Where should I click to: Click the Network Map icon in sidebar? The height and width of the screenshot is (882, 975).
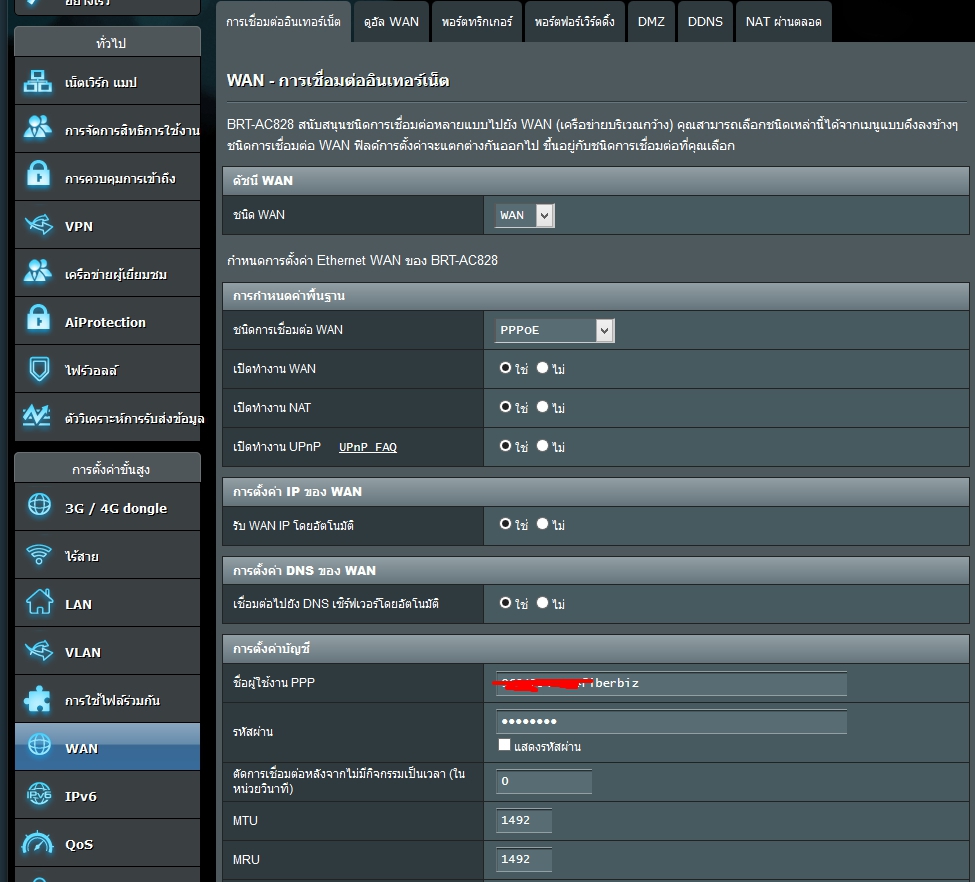(38, 82)
